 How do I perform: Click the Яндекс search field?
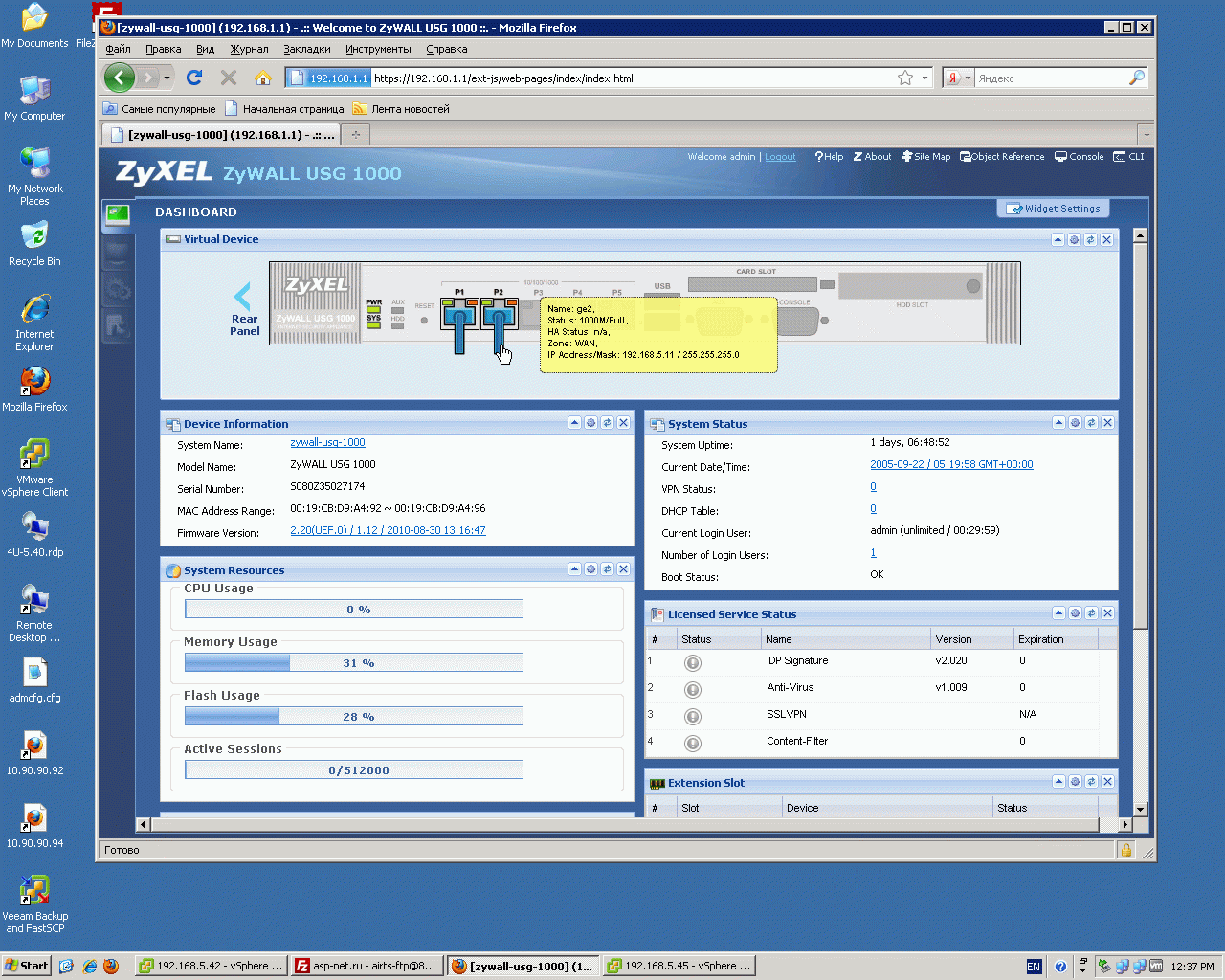[x=1050, y=78]
